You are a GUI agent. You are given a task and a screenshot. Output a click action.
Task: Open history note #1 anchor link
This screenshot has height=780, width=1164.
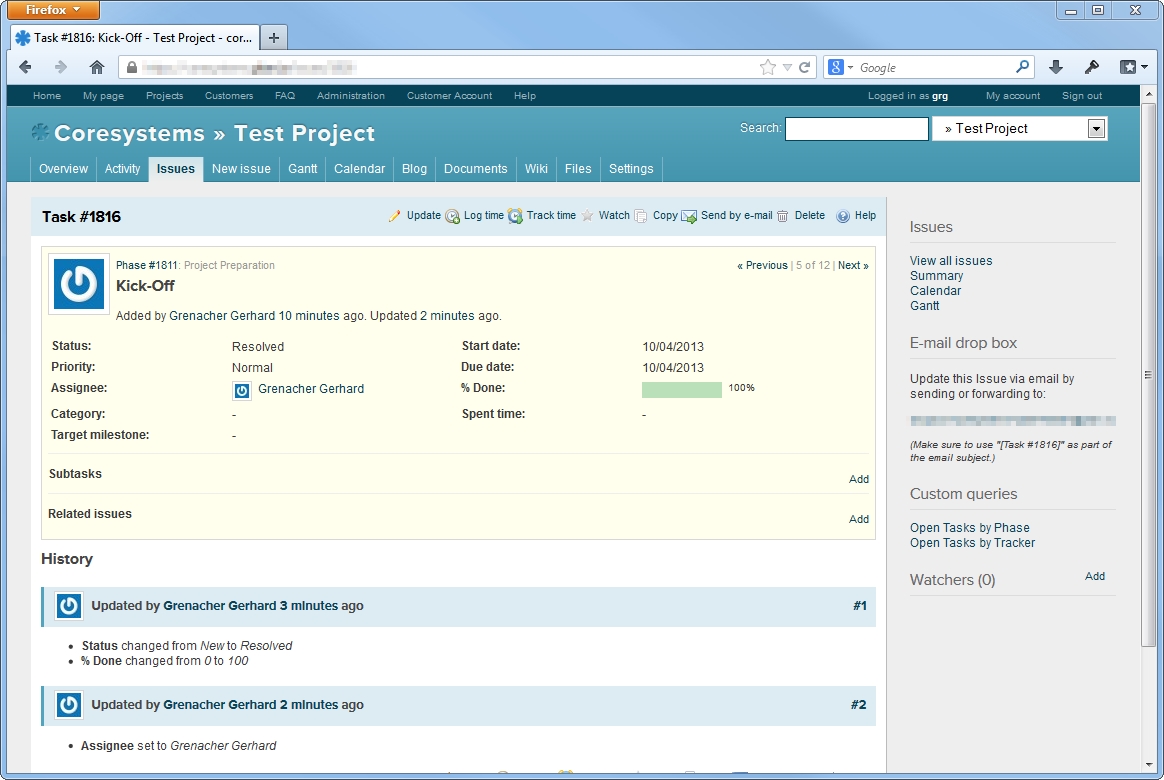point(860,606)
